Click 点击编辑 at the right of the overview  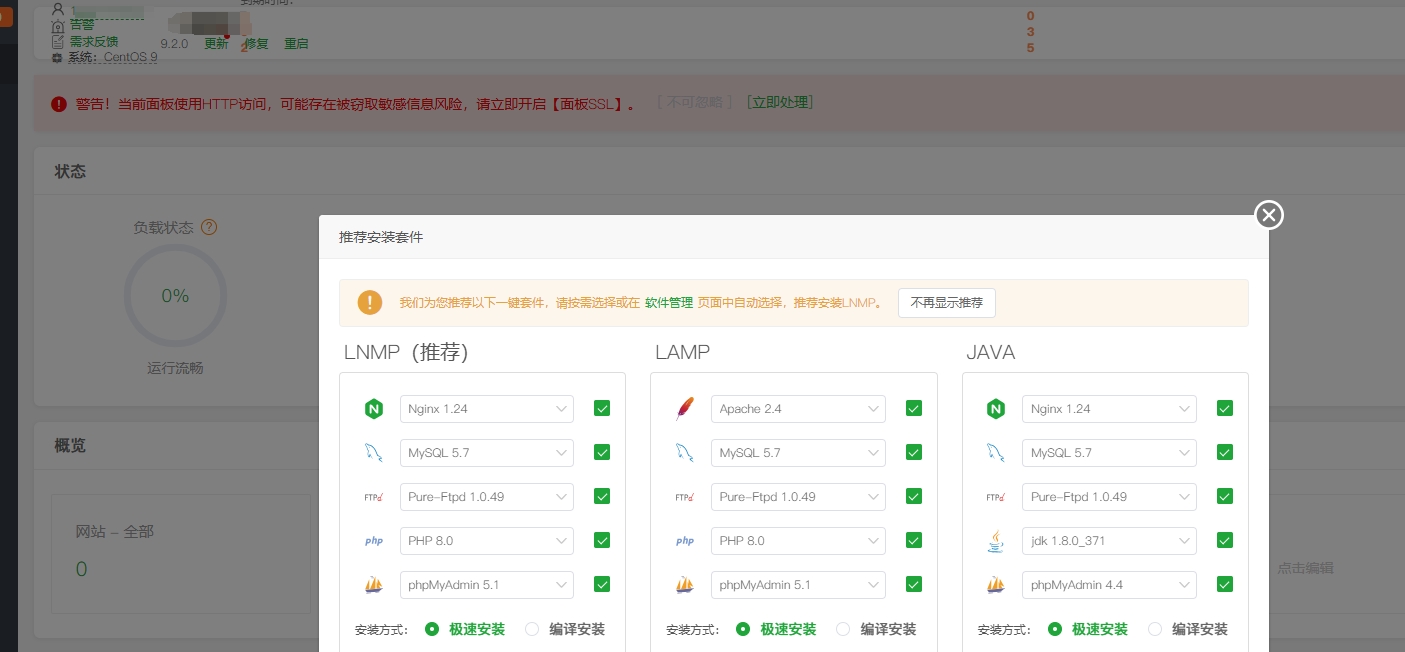click(x=1305, y=567)
